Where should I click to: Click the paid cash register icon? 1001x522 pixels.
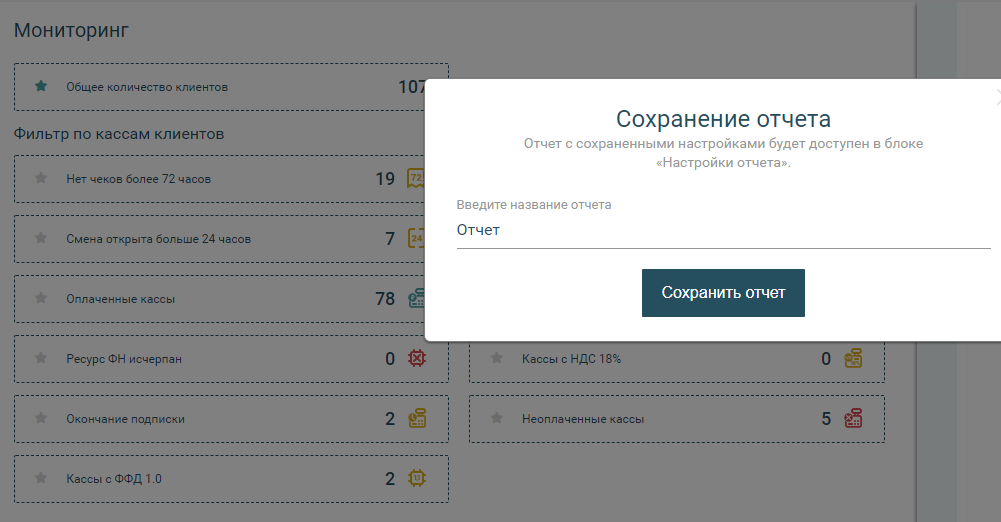pyautogui.click(x=416, y=298)
